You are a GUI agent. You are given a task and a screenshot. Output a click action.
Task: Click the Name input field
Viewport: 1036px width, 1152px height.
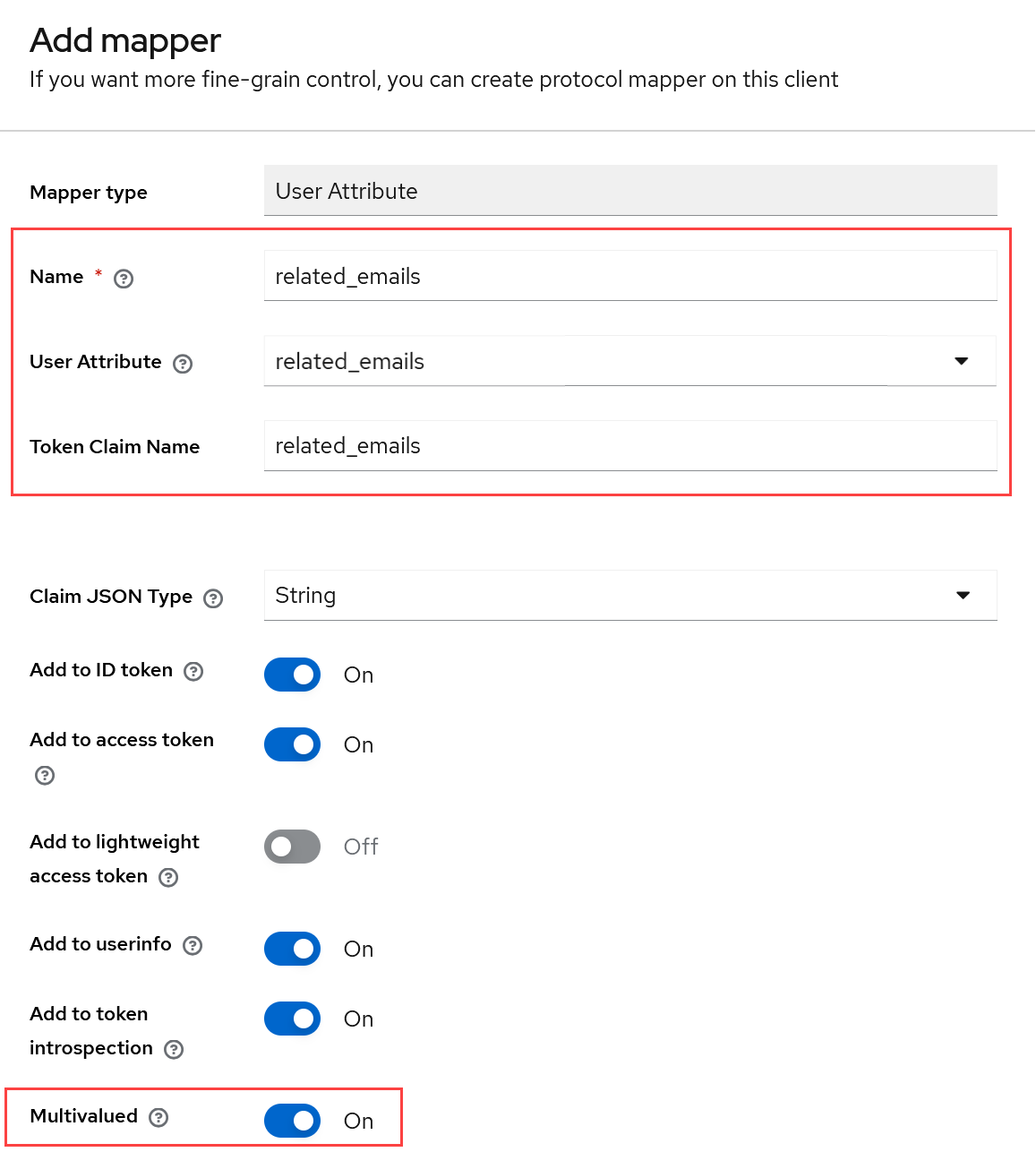(x=629, y=276)
